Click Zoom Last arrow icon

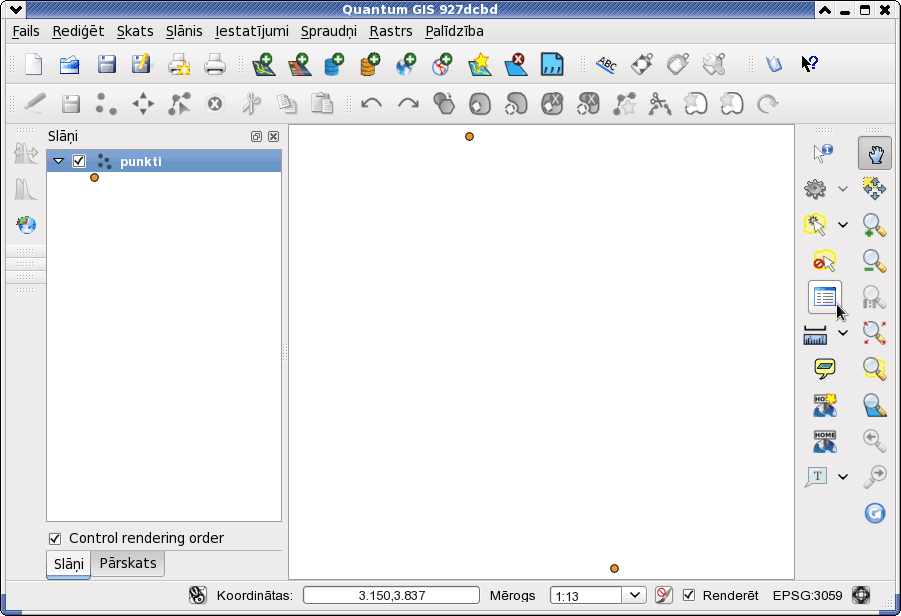click(875, 441)
